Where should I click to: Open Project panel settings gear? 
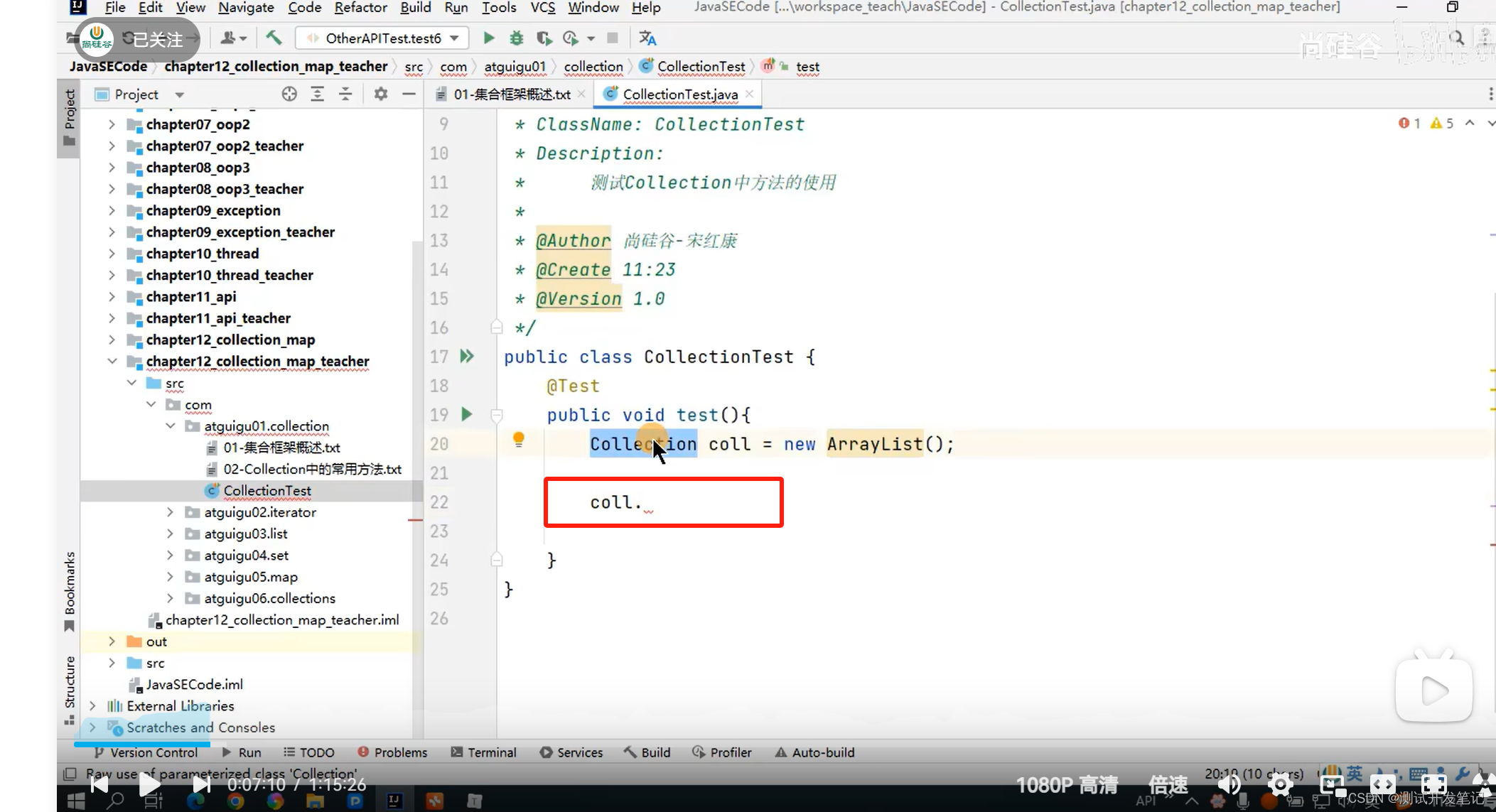[381, 94]
